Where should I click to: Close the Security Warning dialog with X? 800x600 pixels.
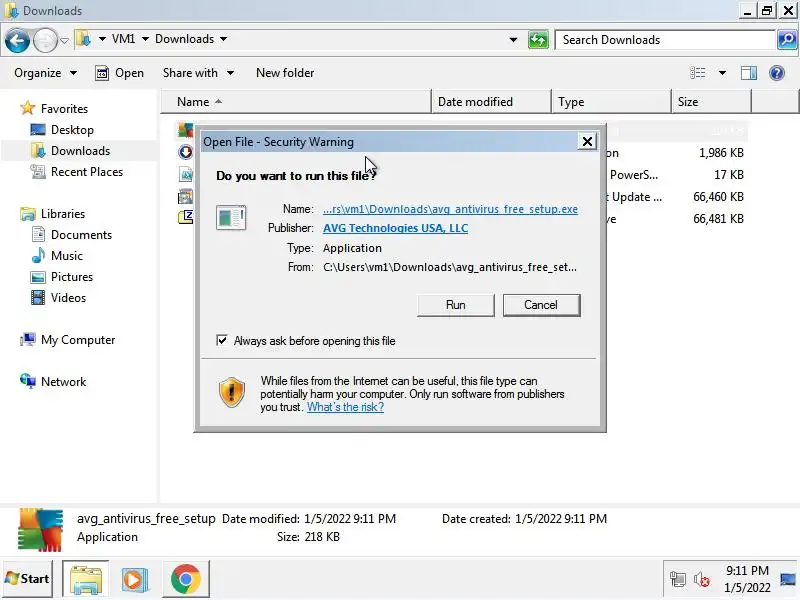[587, 141]
